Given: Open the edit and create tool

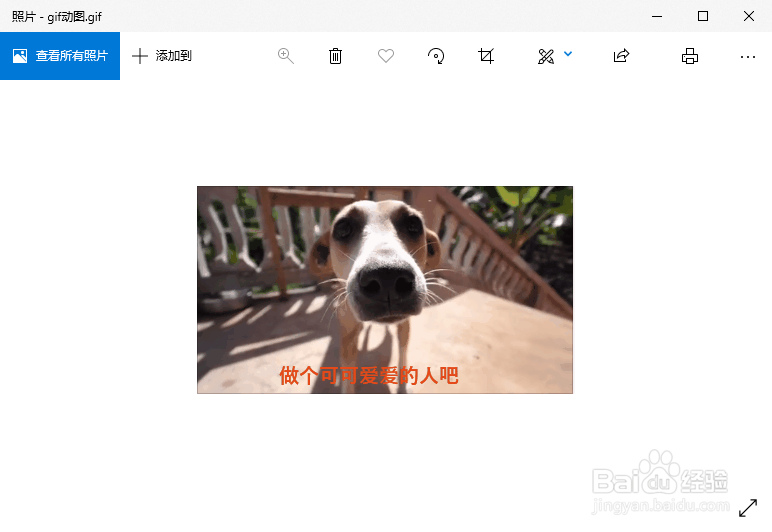Looking at the screenshot, I should pos(546,56).
